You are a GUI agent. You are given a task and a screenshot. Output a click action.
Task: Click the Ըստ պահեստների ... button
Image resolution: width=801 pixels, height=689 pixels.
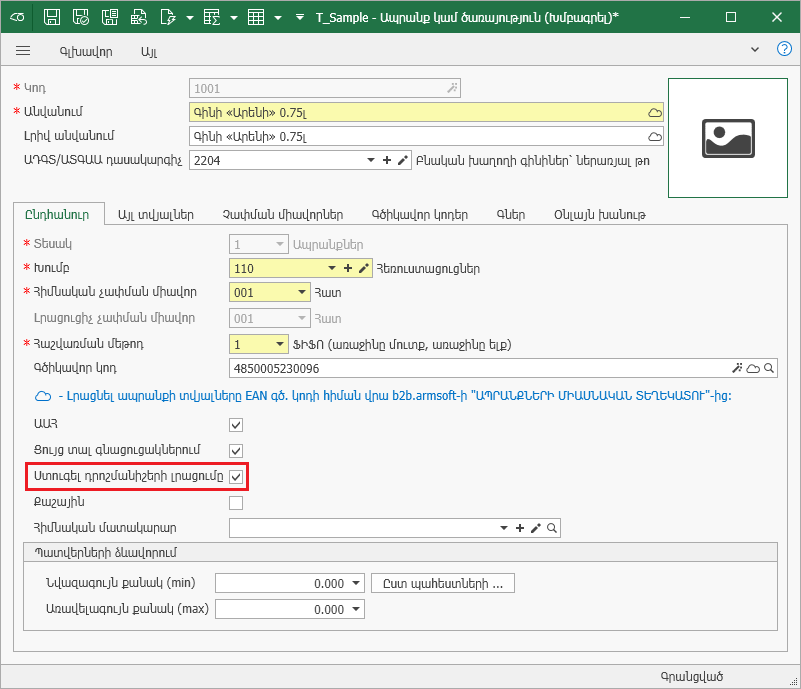[x=443, y=583]
